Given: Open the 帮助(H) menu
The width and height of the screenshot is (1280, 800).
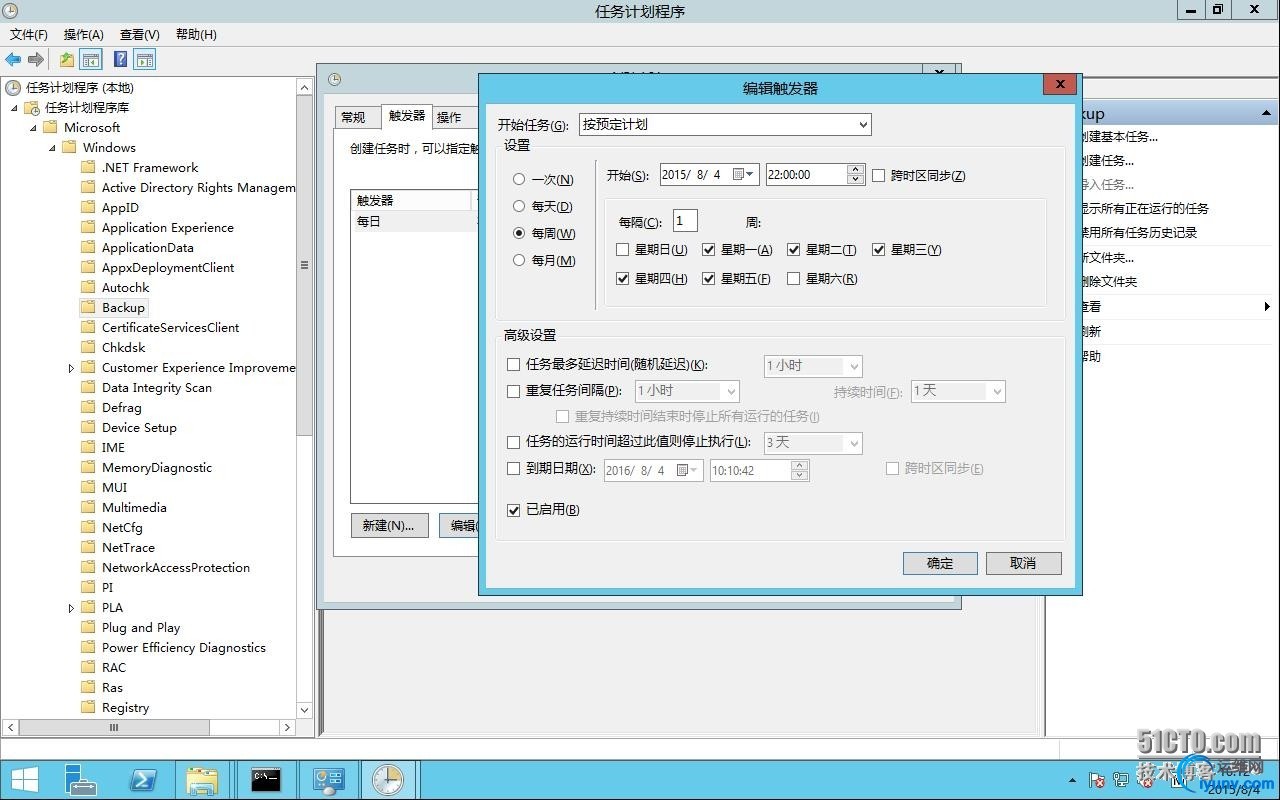Looking at the screenshot, I should pos(196,34).
